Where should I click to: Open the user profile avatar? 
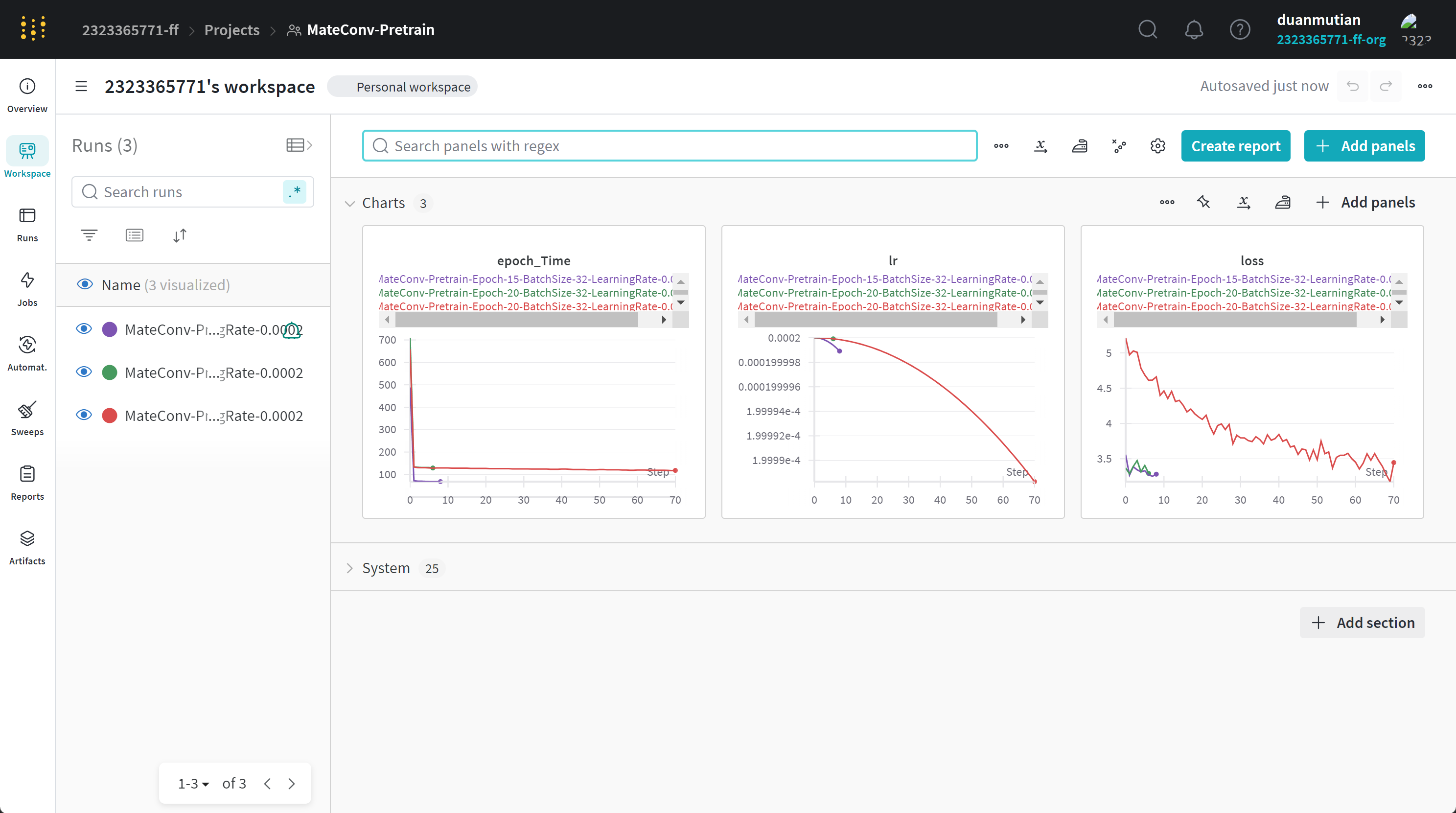pyautogui.click(x=1415, y=29)
